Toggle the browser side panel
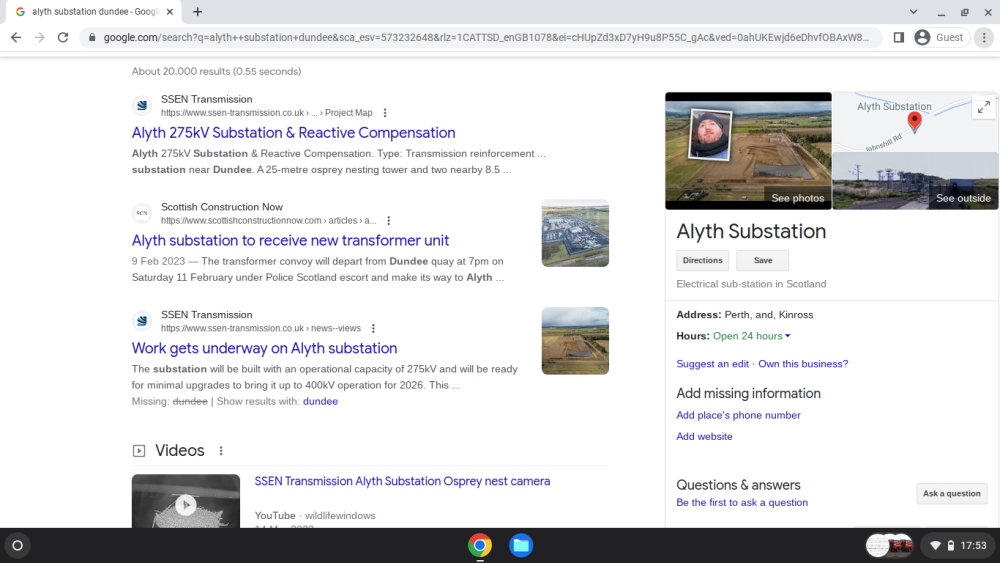The width and height of the screenshot is (1000, 563). pos(899,38)
